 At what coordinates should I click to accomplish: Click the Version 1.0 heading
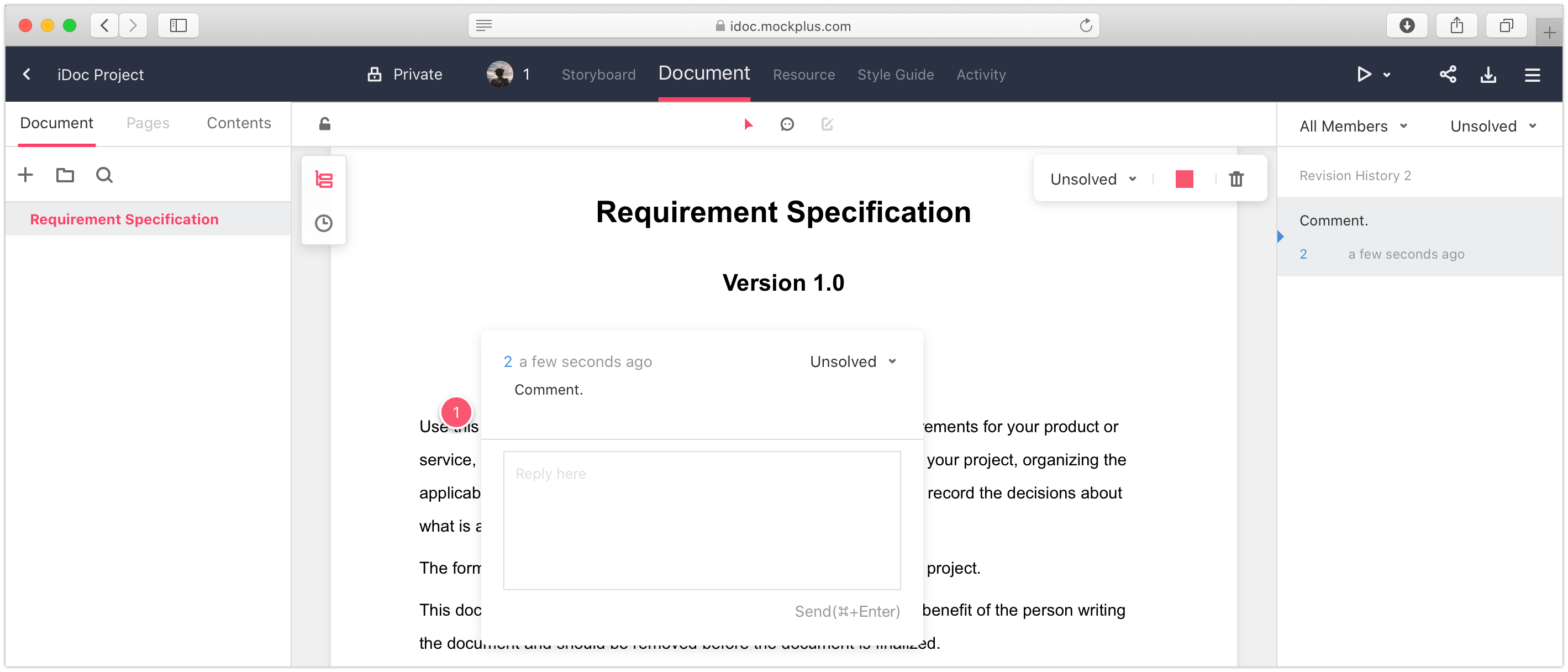click(x=783, y=282)
